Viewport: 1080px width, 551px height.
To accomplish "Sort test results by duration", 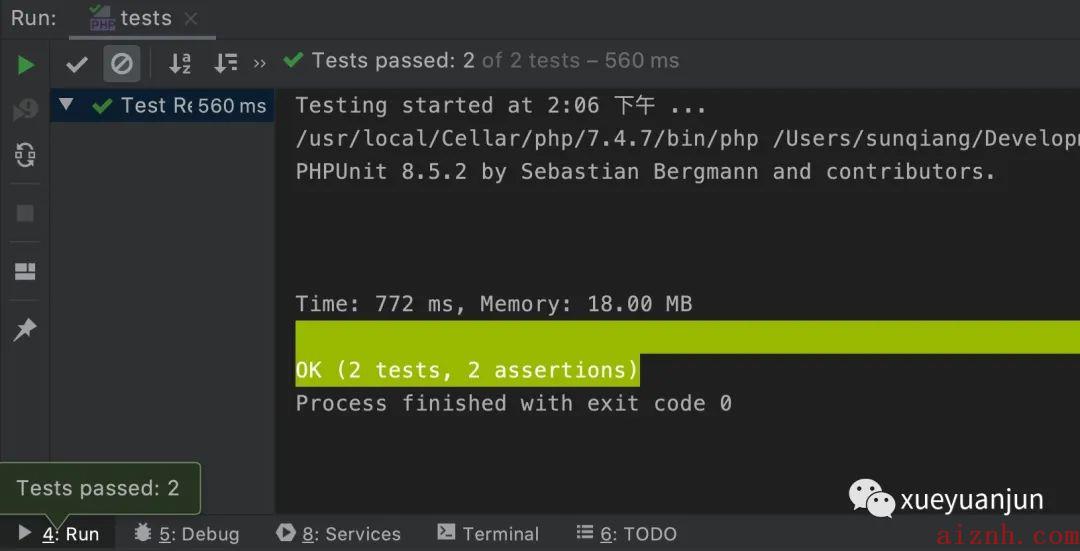I will [x=225, y=63].
